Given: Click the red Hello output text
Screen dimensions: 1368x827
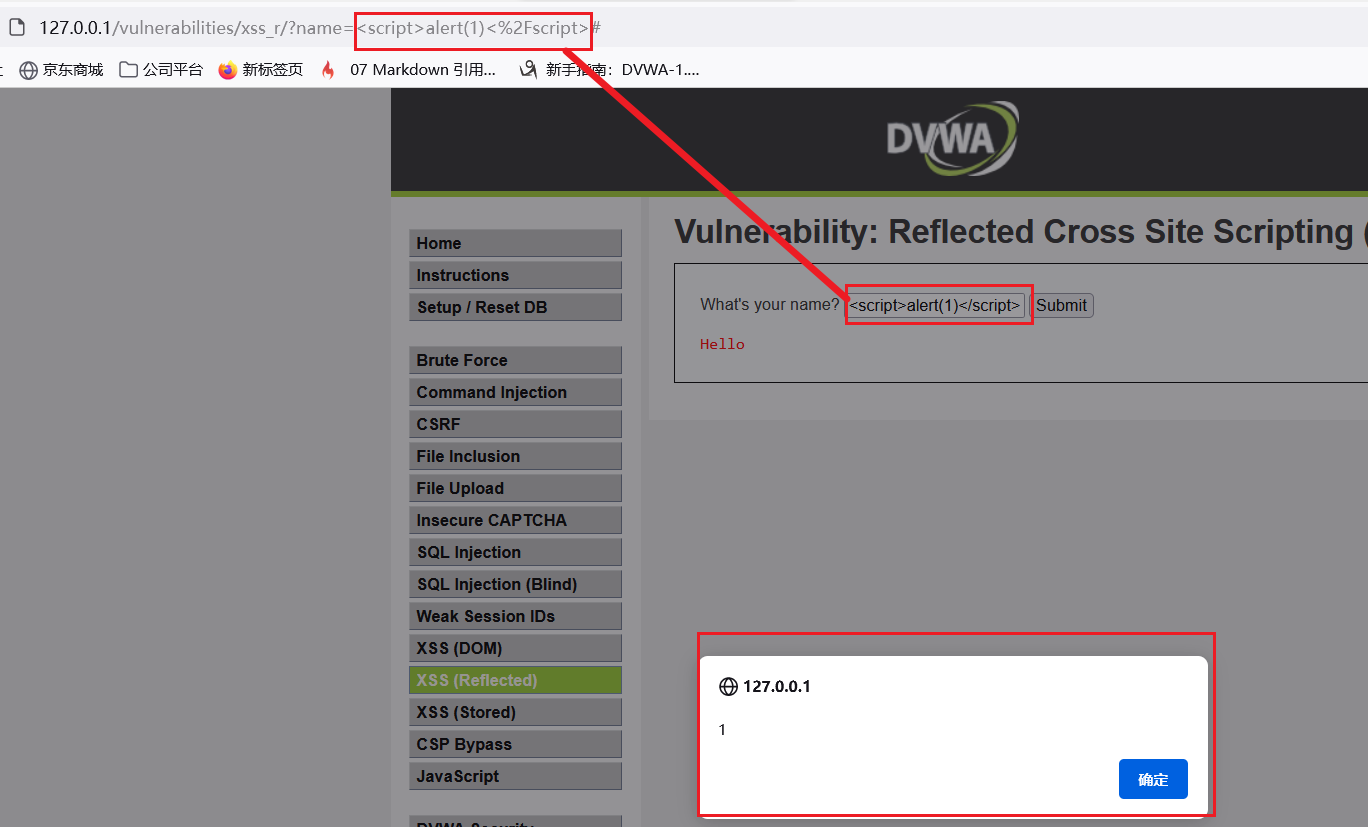Looking at the screenshot, I should pos(722,344).
